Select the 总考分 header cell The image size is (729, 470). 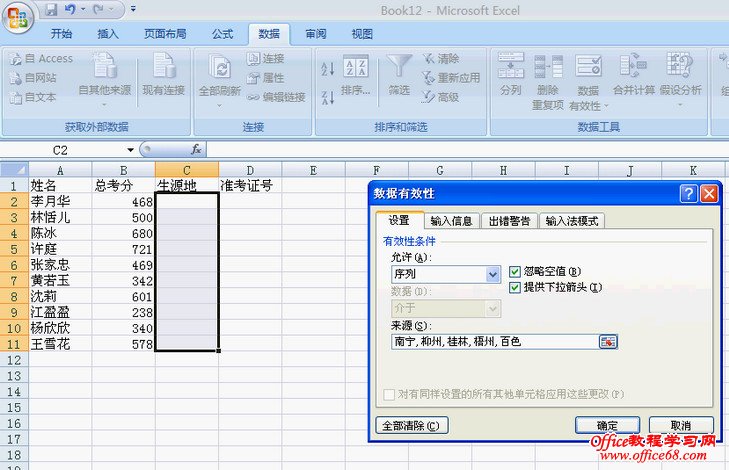tap(123, 185)
